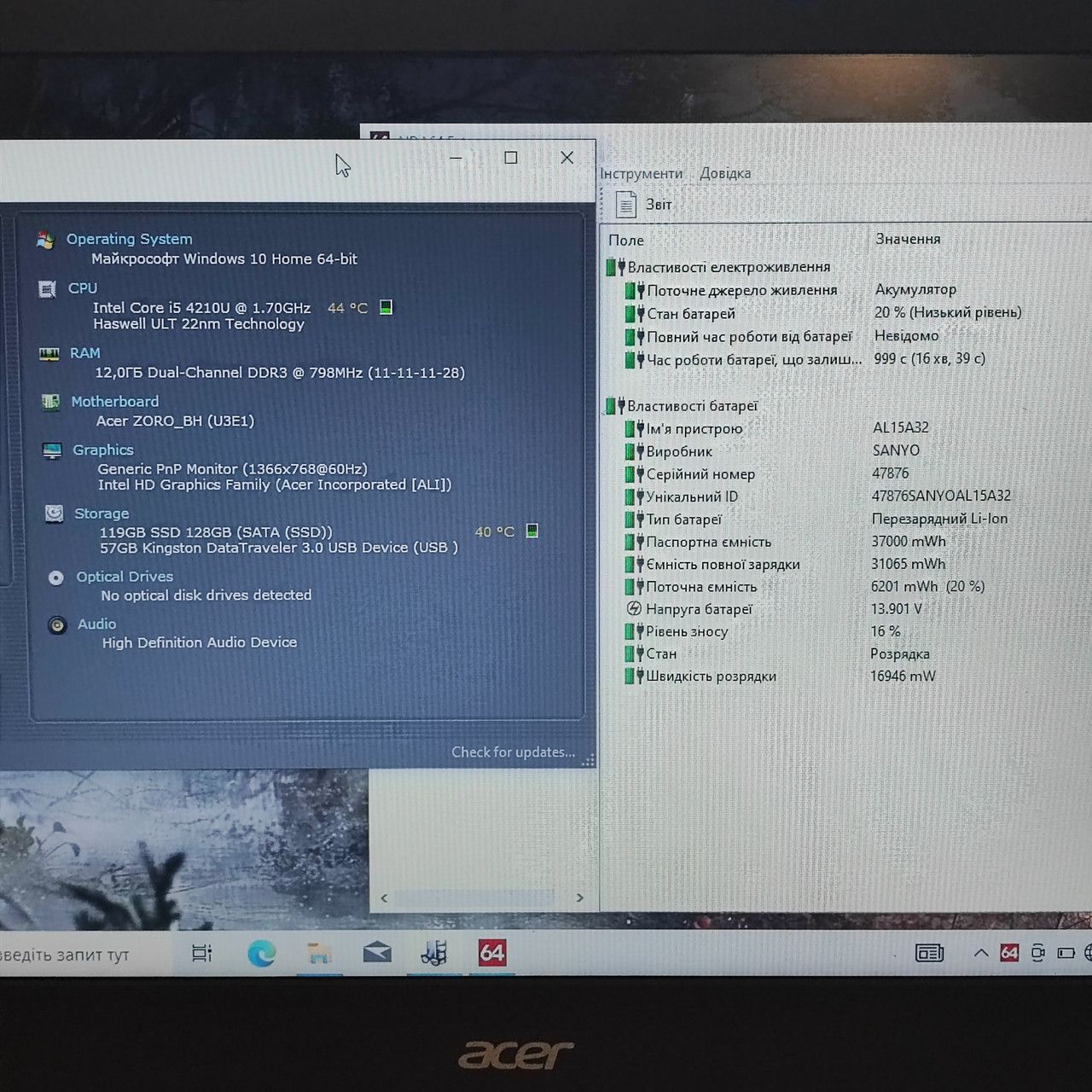Click the green CPU temperature indicator icon
The image size is (1092, 1092).
[386, 307]
